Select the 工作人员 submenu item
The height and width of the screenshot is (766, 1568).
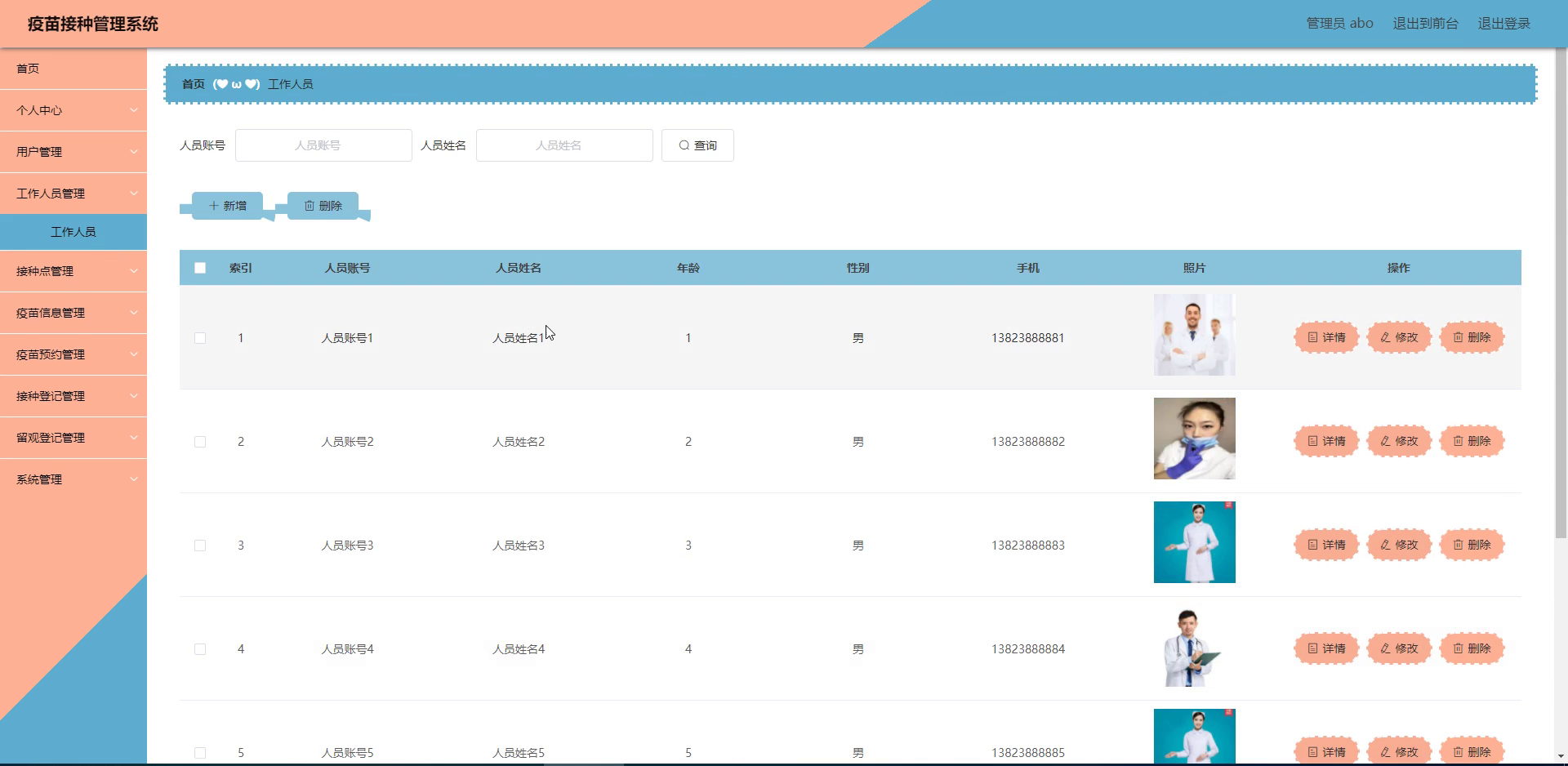tap(73, 232)
